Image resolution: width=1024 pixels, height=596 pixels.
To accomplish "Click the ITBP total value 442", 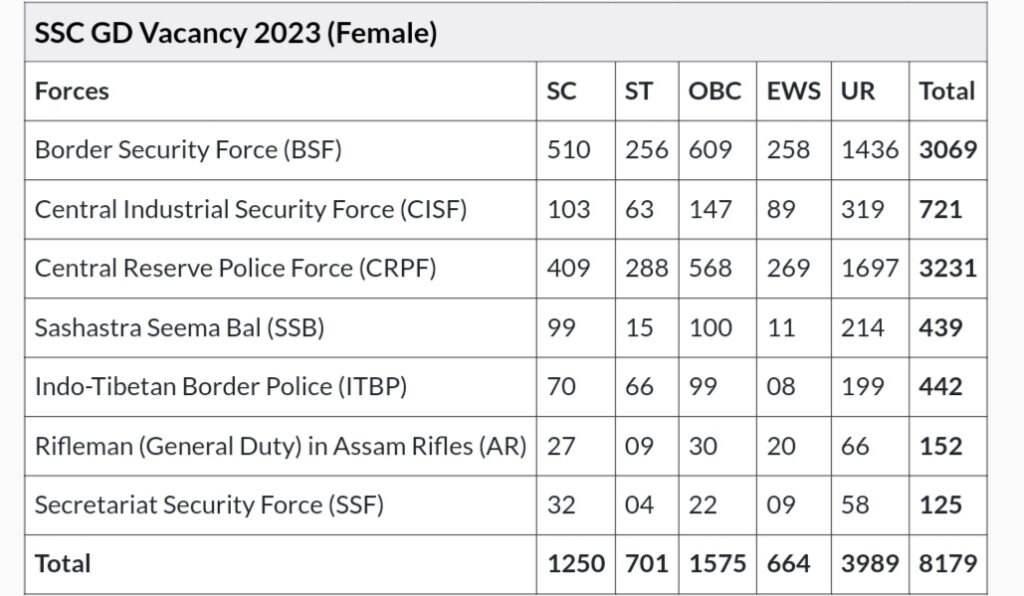I will pyautogui.click(x=940, y=386).
